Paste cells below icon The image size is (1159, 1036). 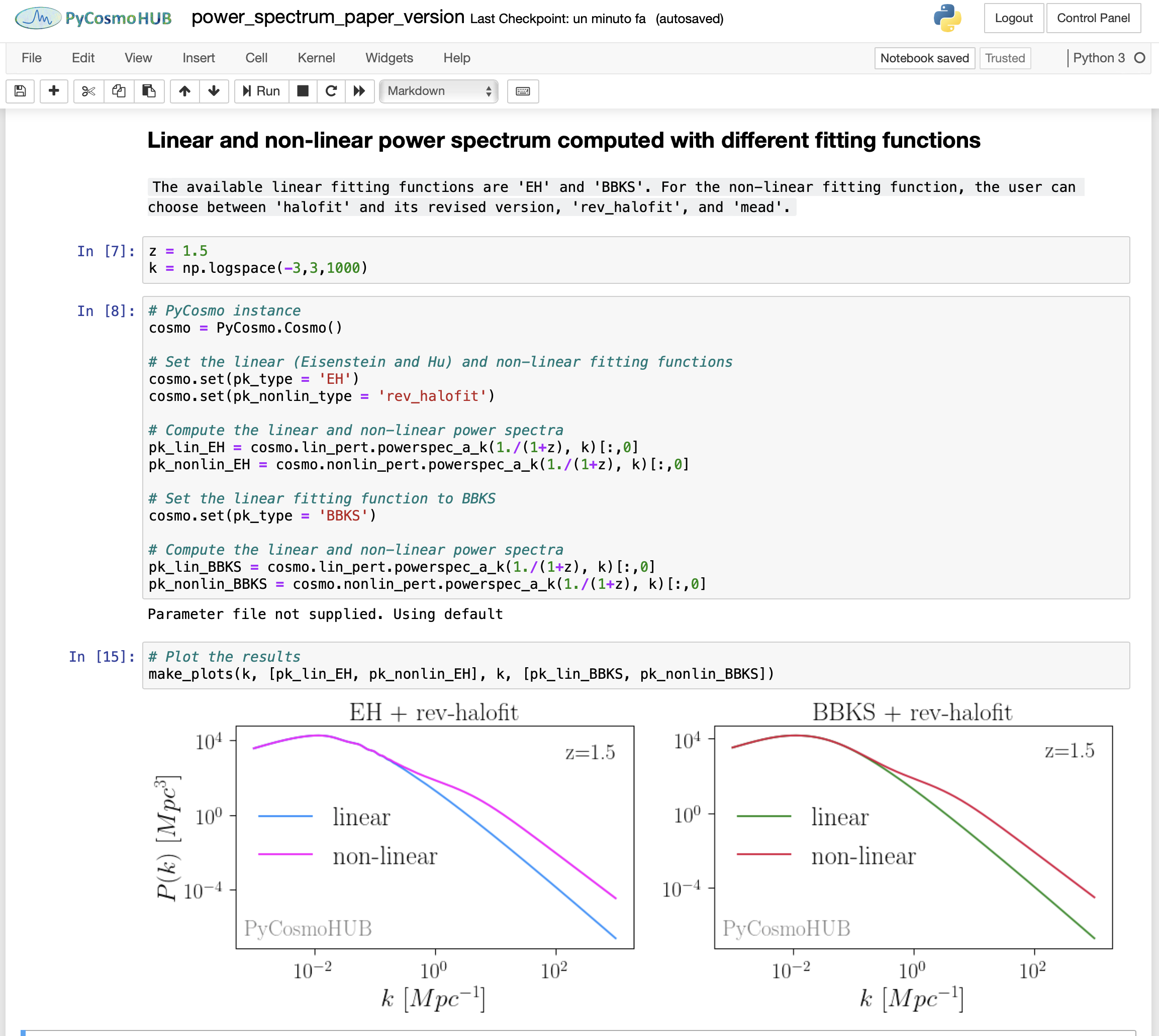149,91
